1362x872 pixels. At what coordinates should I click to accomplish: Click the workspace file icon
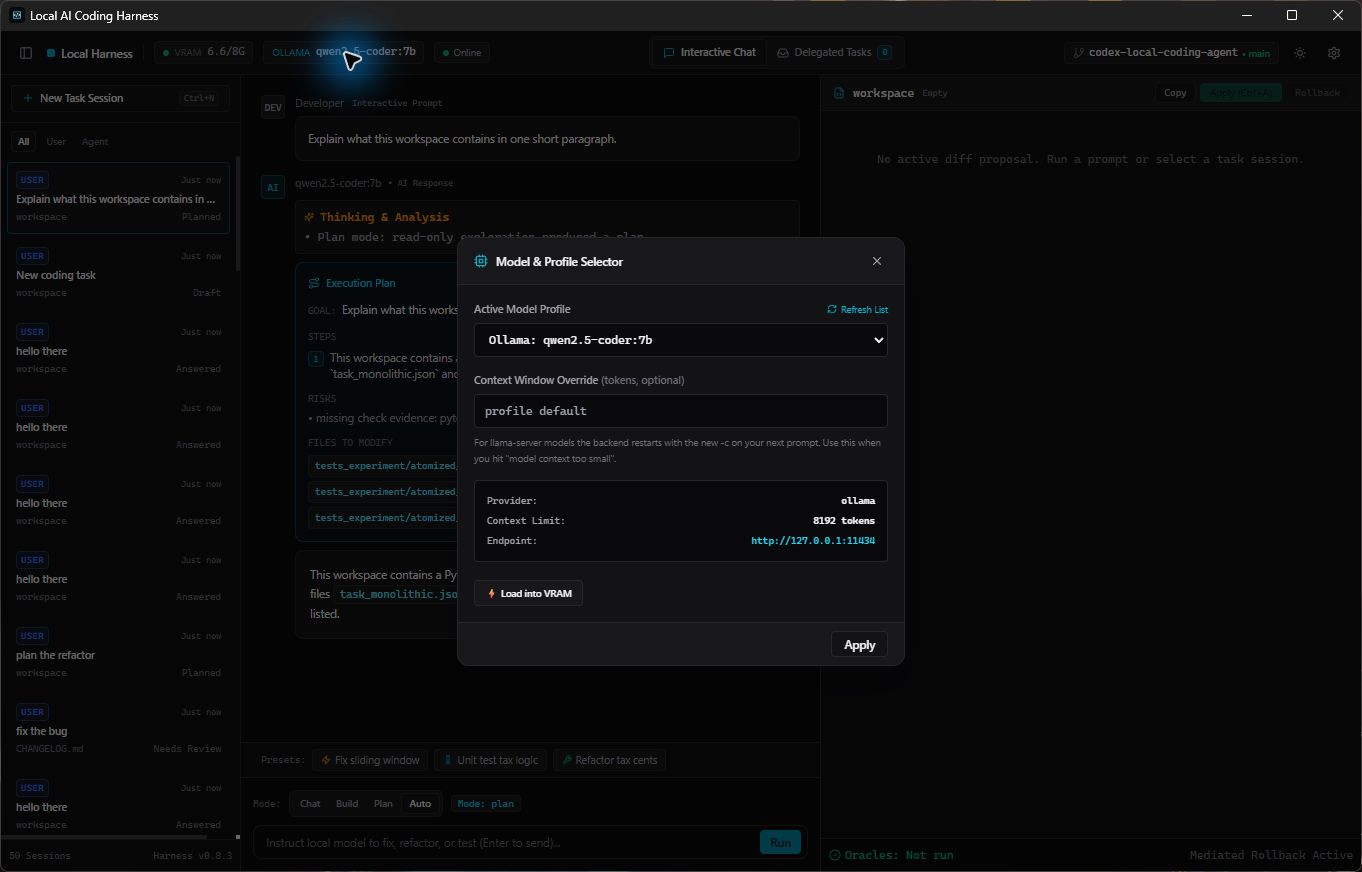839,93
